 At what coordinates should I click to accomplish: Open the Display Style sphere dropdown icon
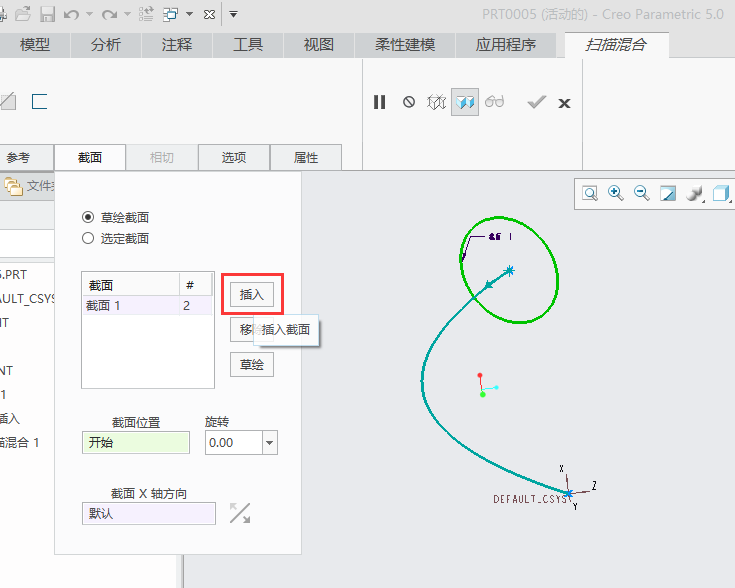(695, 194)
